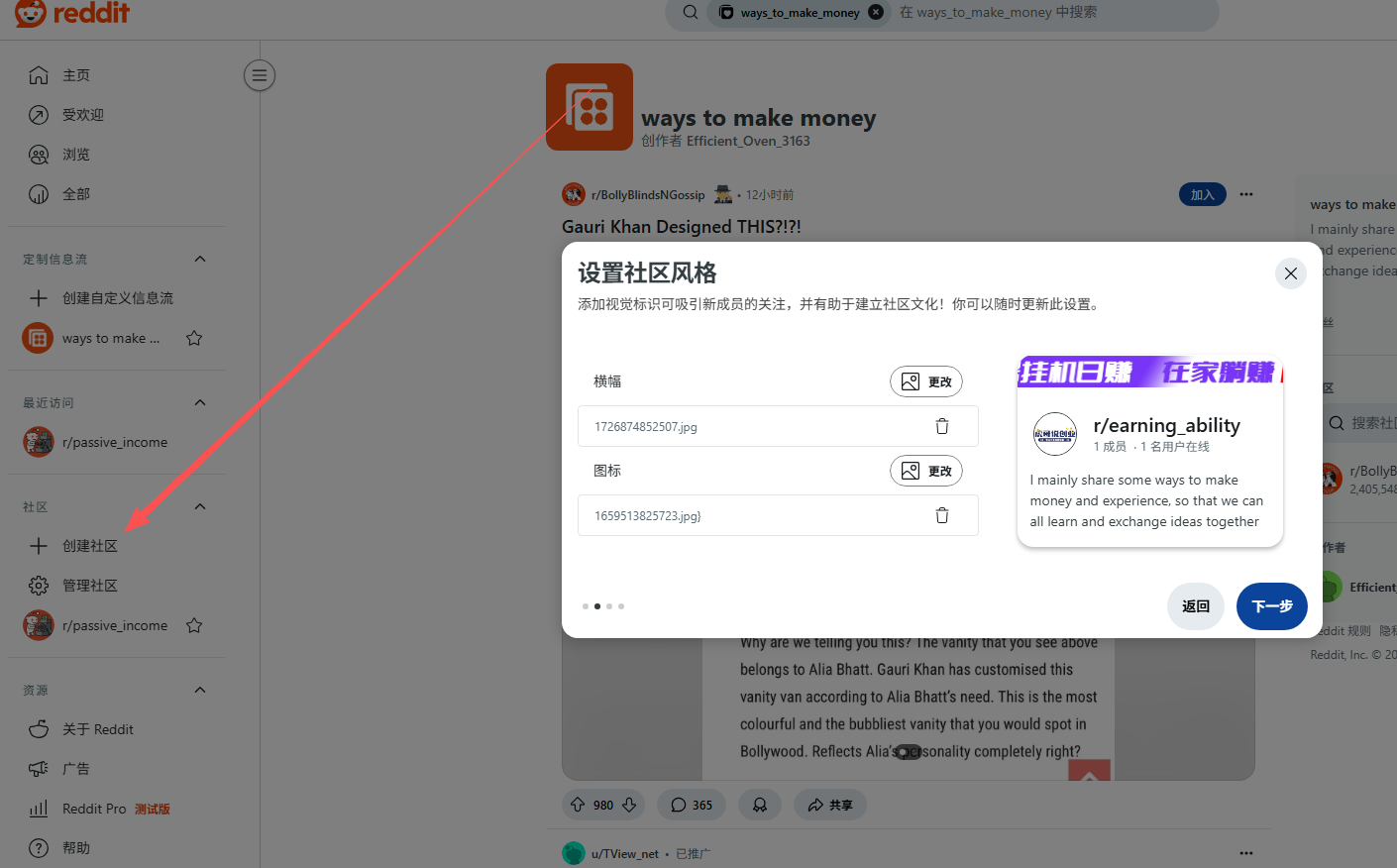Screen dimensions: 1397x868
Task: Select the 受欢迎 (Popular) sidebar icon
Action: 38,114
